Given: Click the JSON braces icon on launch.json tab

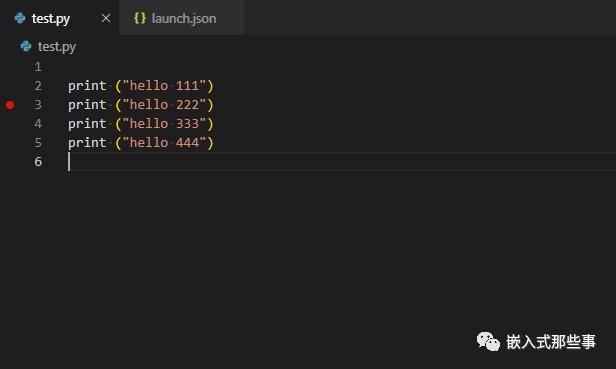Looking at the screenshot, I should pos(140,18).
